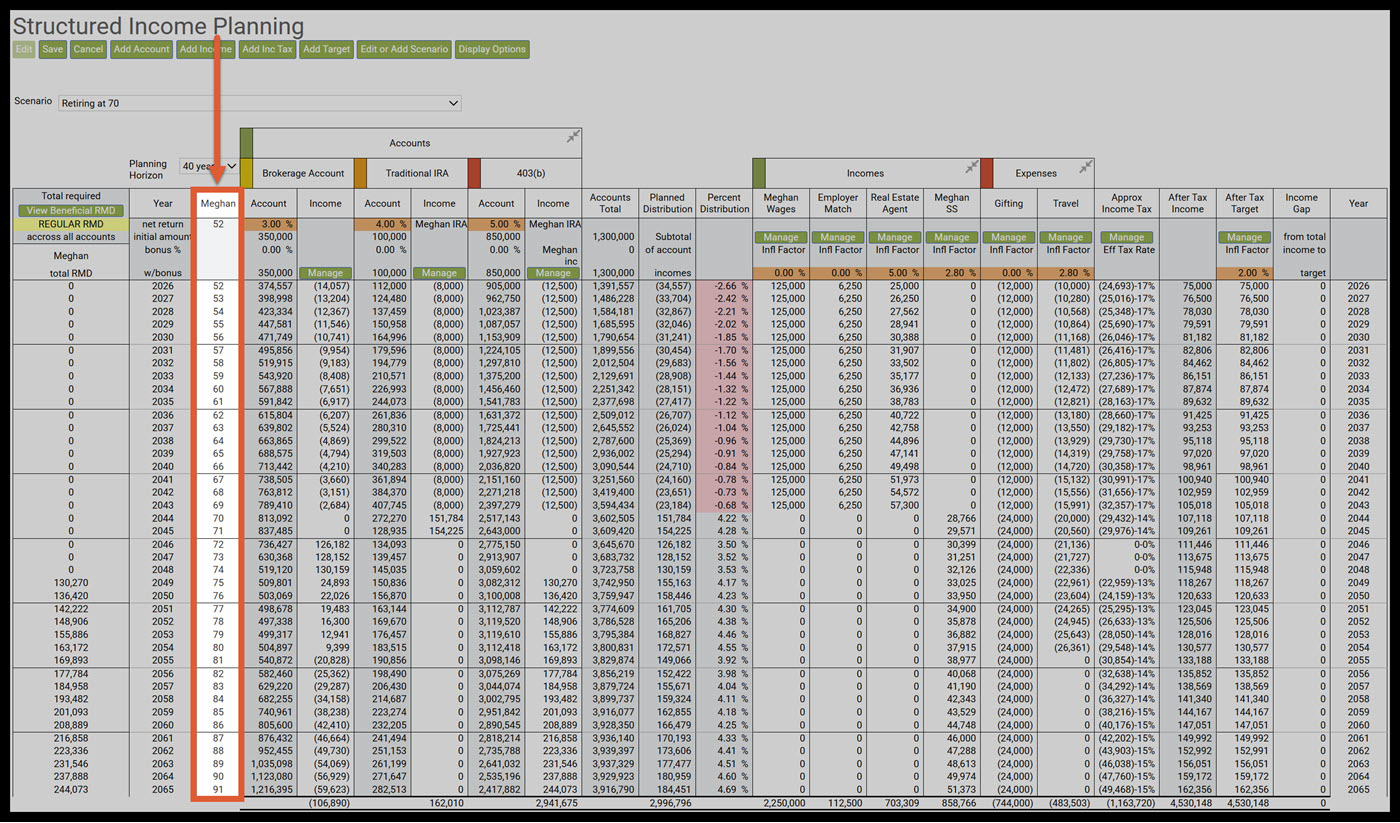Collapse the Incomes group with its shrink icon
Viewport: 1400px width, 823px height.
pos(971,166)
